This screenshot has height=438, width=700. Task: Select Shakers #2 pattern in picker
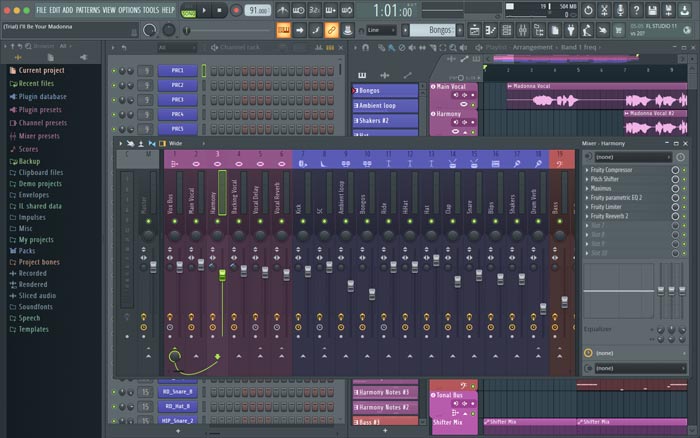pos(385,121)
